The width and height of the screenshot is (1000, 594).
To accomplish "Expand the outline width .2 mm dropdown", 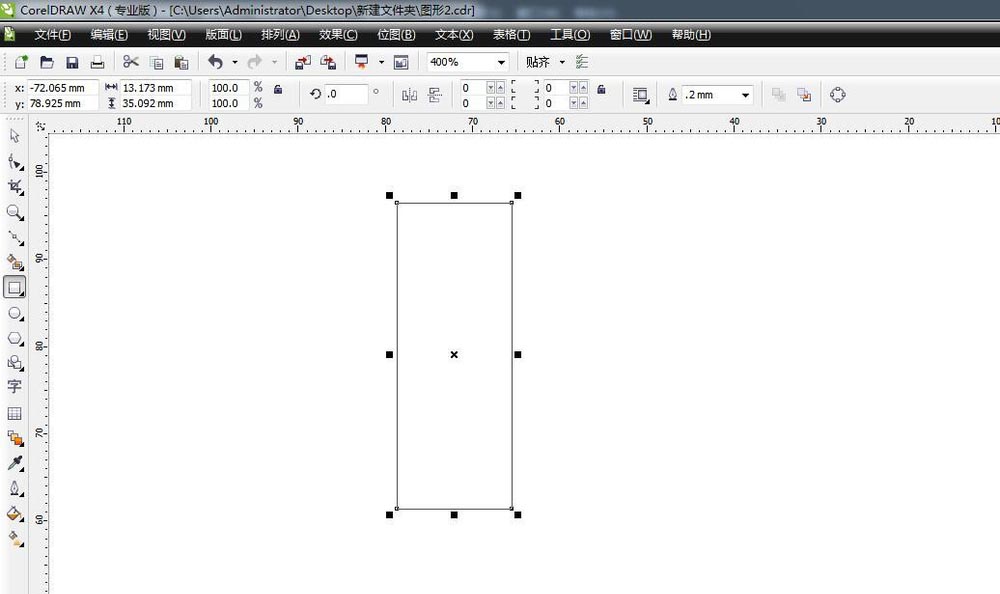I will click(745, 95).
